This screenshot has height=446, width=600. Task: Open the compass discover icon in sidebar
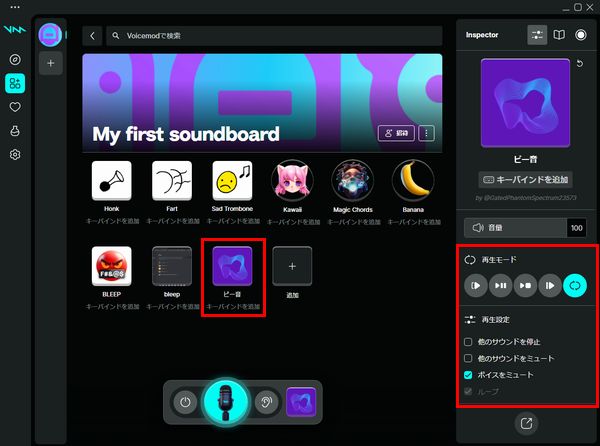point(15,60)
